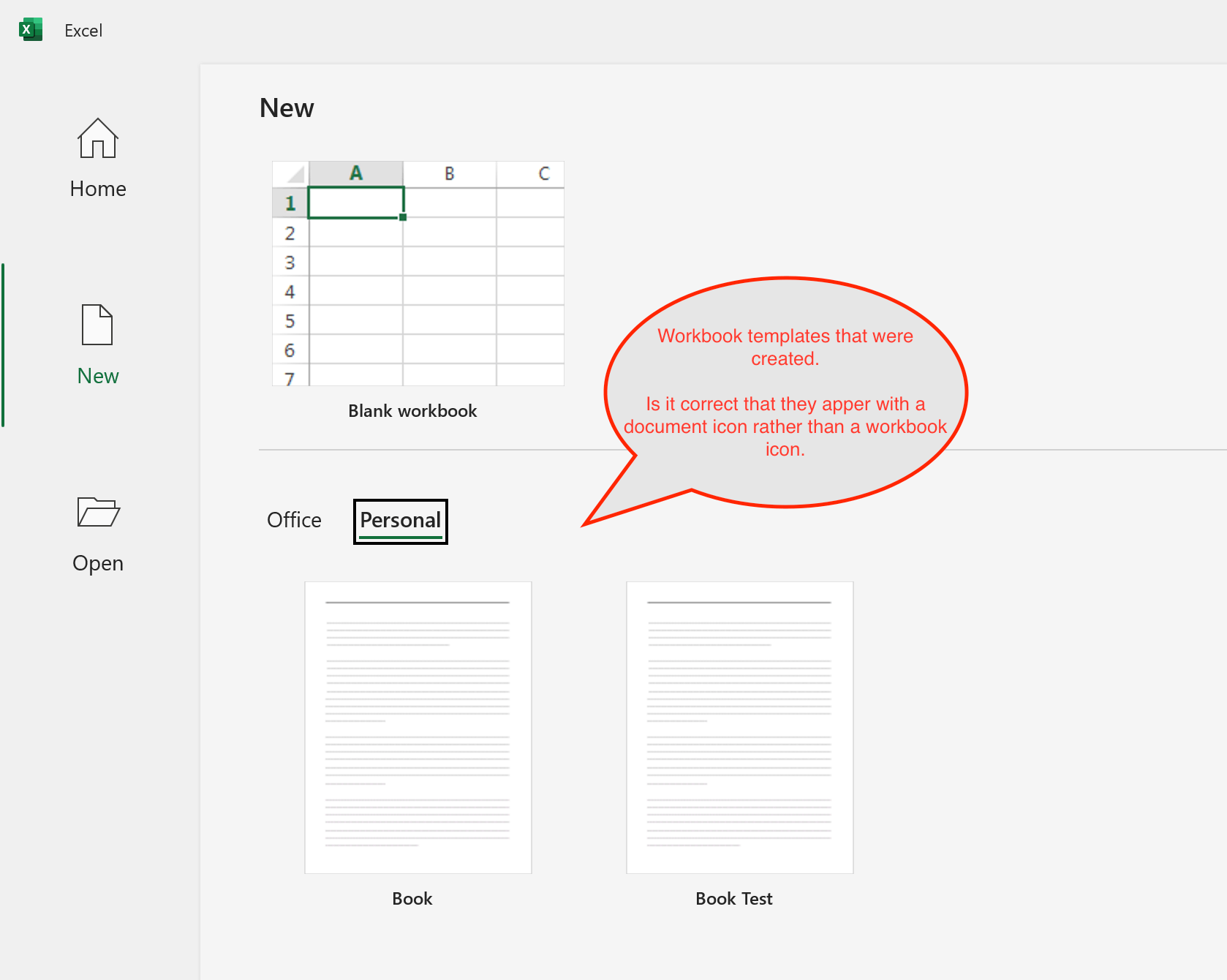The height and width of the screenshot is (980, 1227).
Task: Open files using the folder icon
Action: coord(98,512)
